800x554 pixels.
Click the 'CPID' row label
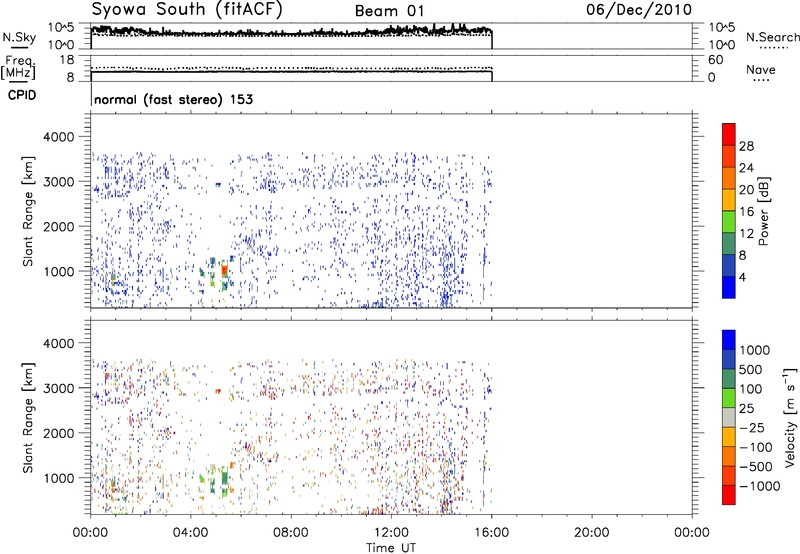point(22,95)
